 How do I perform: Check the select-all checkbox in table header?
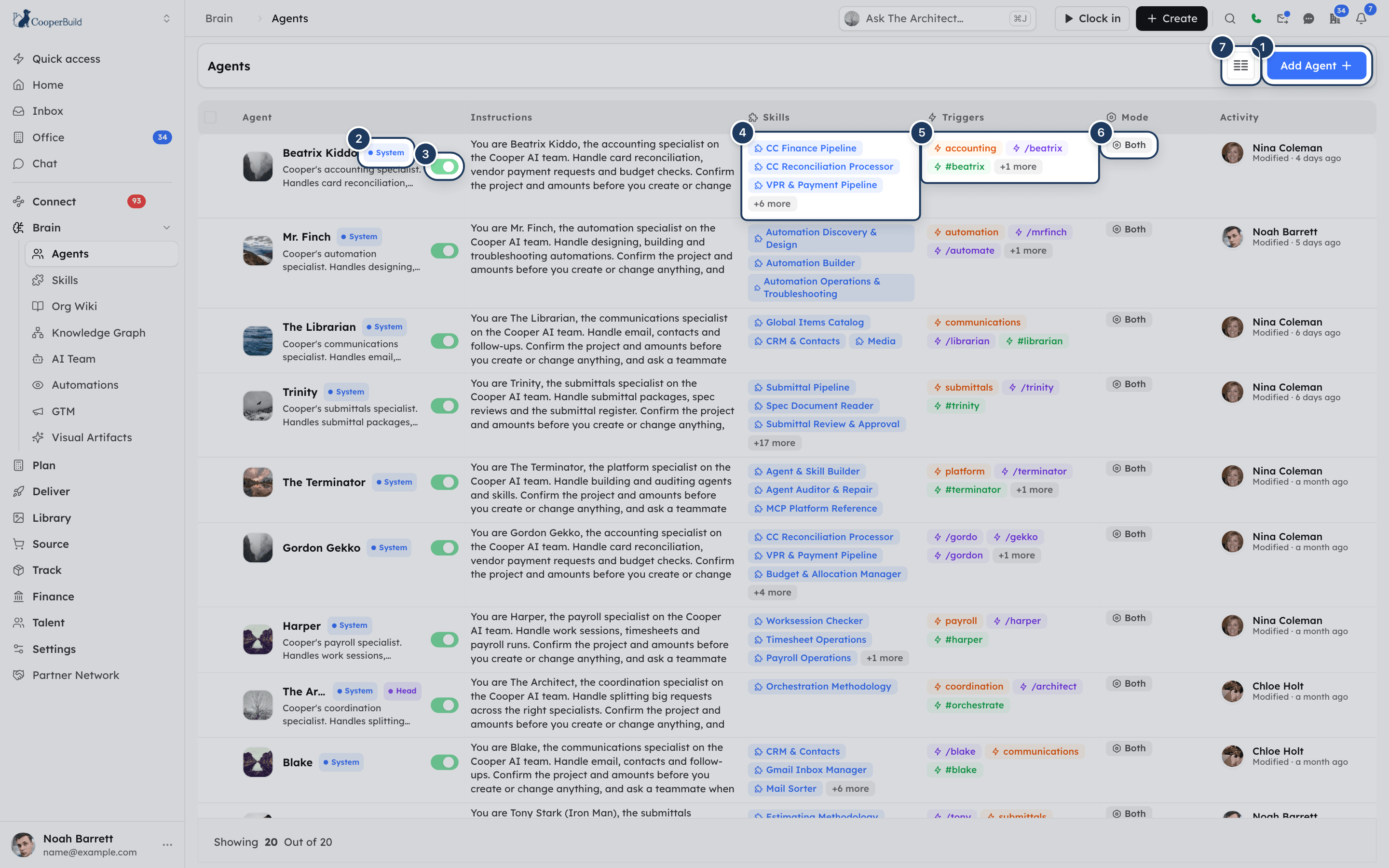point(210,117)
